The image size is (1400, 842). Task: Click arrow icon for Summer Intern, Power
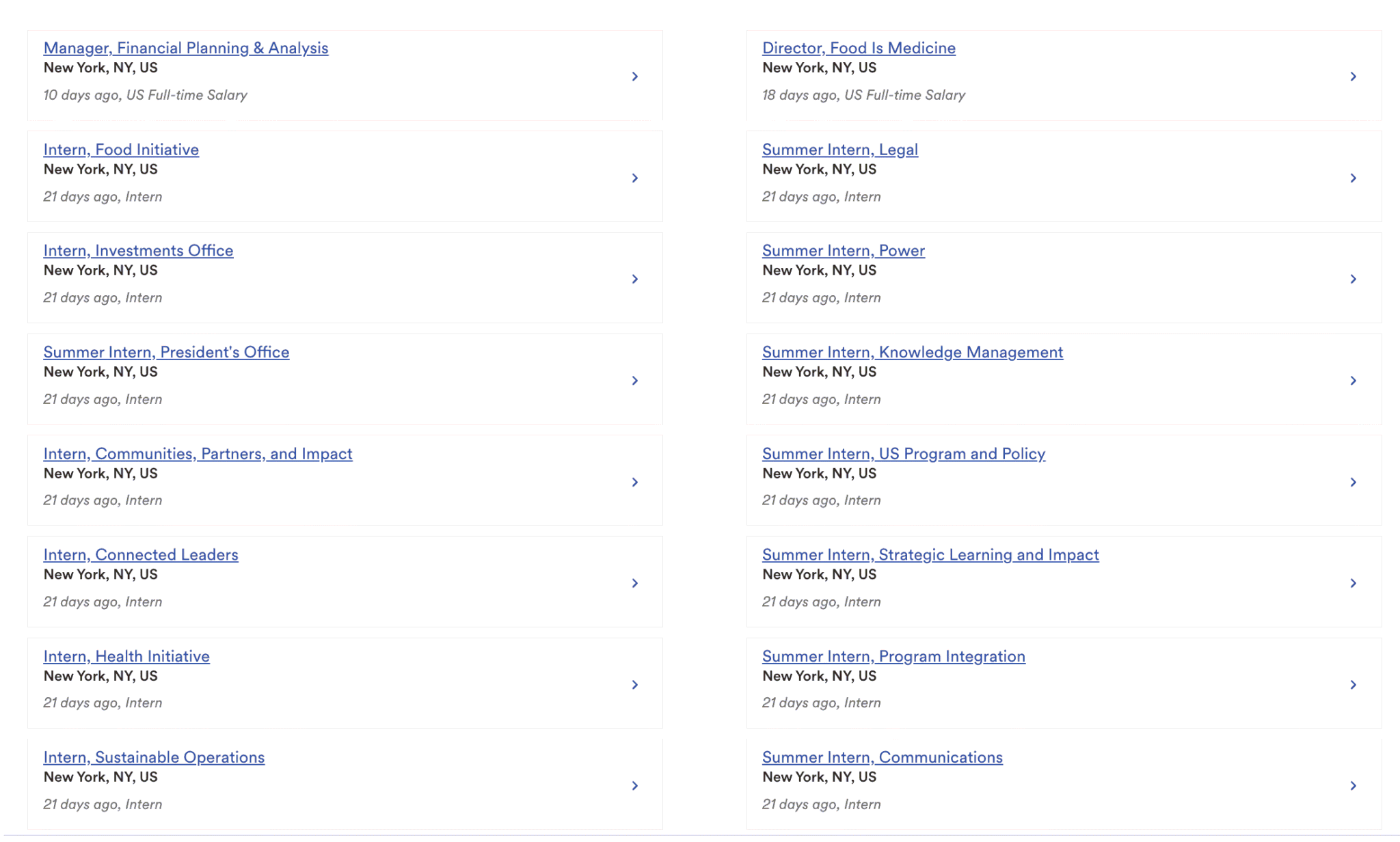[x=1354, y=279]
